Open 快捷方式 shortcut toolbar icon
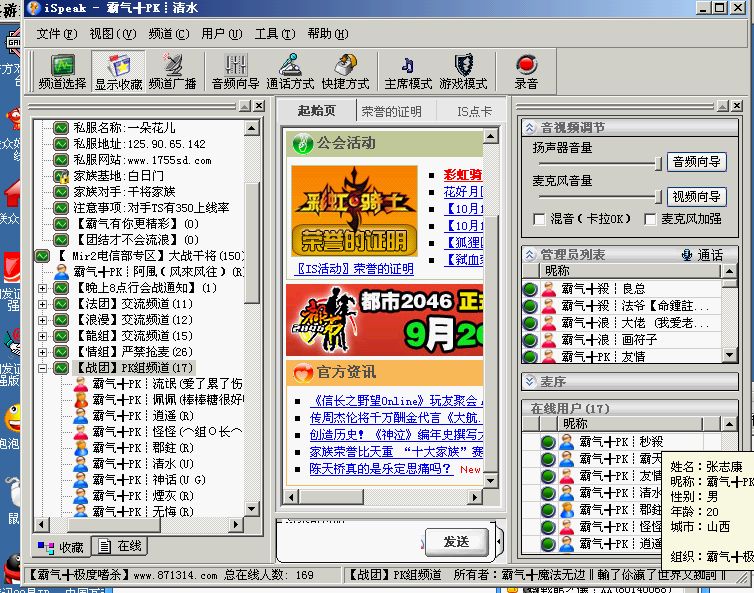 (x=345, y=73)
